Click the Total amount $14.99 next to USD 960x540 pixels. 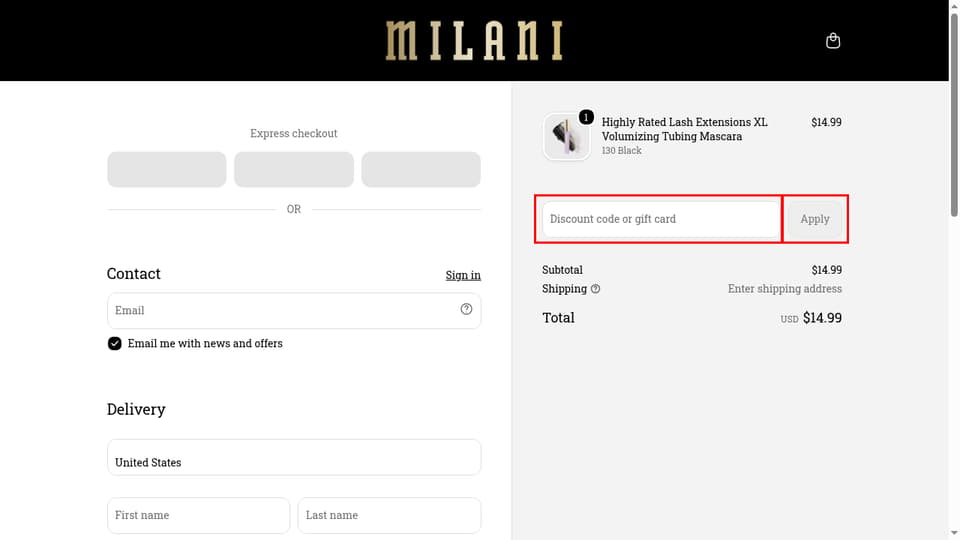(x=822, y=318)
